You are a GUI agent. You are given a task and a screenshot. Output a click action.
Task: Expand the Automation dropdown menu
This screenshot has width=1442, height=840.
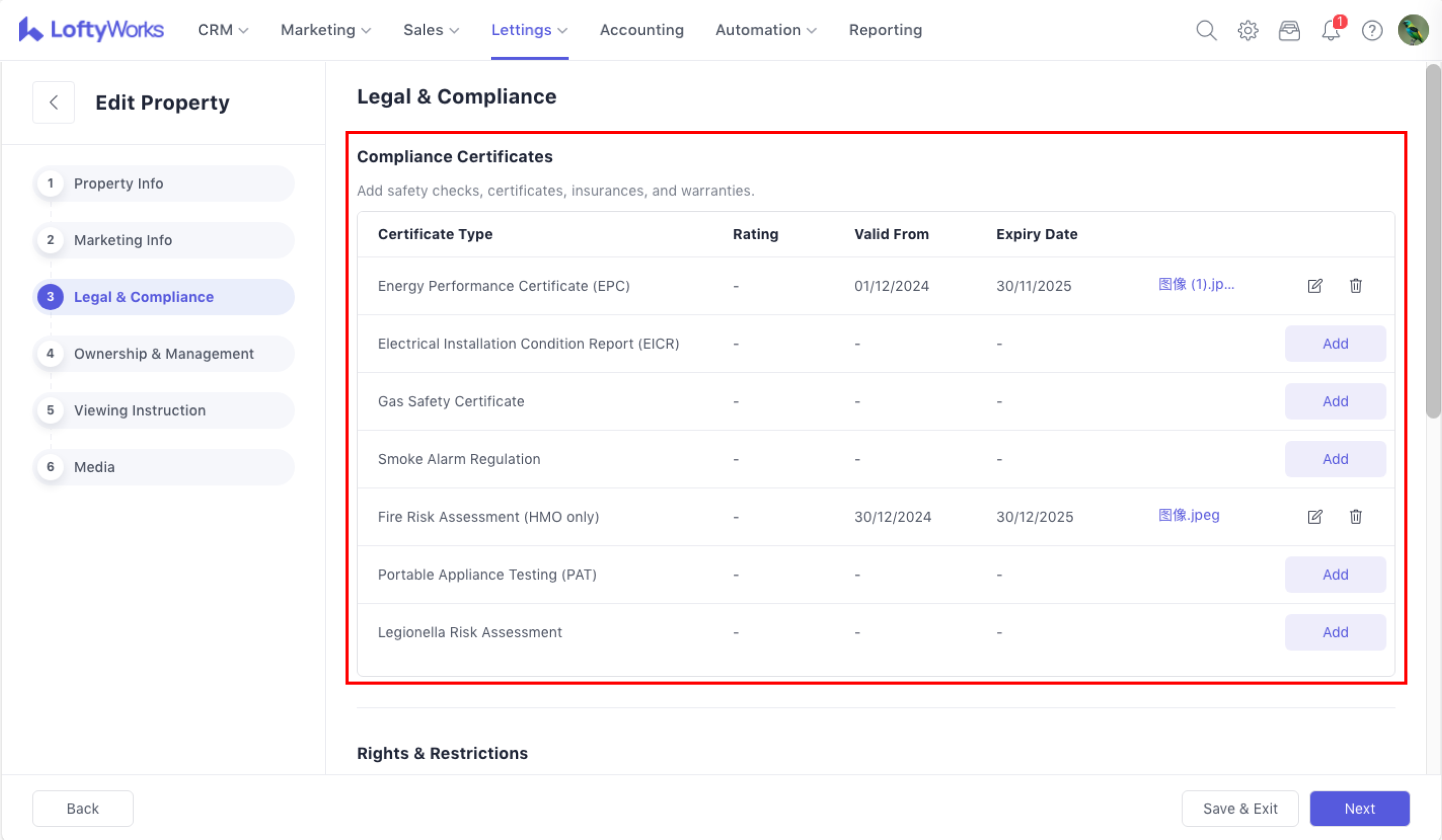[x=766, y=30]
